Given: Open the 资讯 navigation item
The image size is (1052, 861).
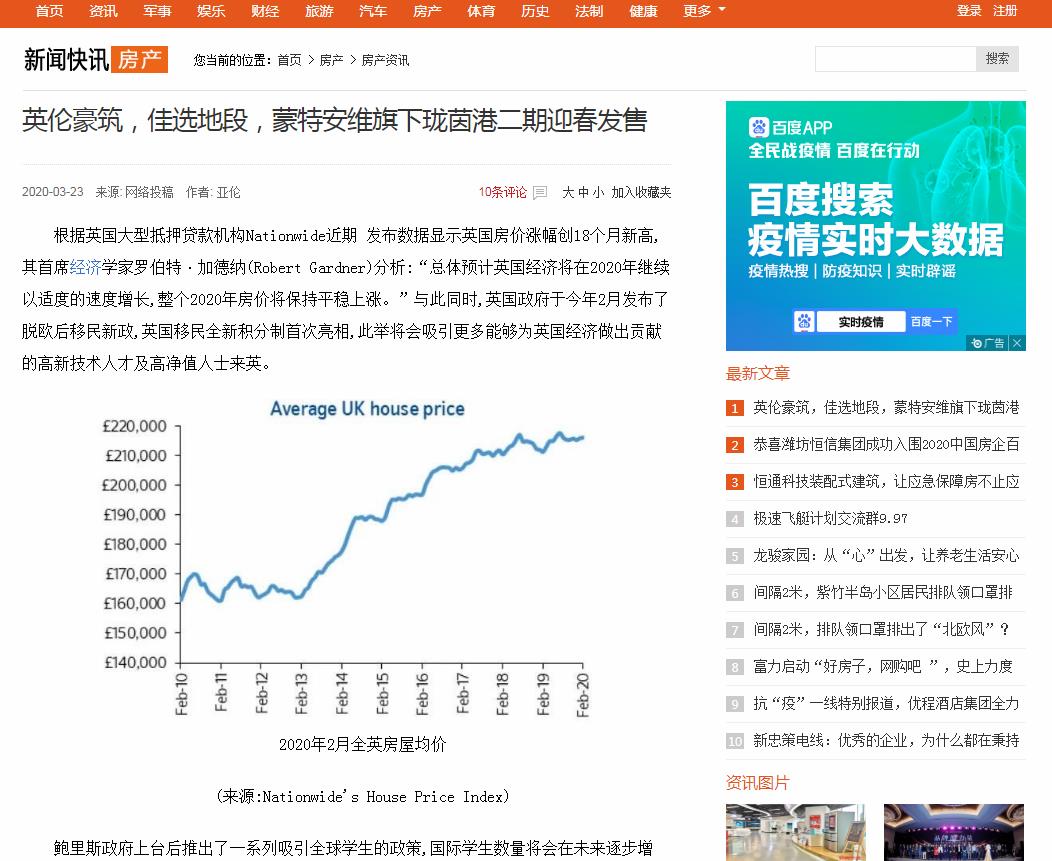Looking at the screenshot, I should 103,11.
